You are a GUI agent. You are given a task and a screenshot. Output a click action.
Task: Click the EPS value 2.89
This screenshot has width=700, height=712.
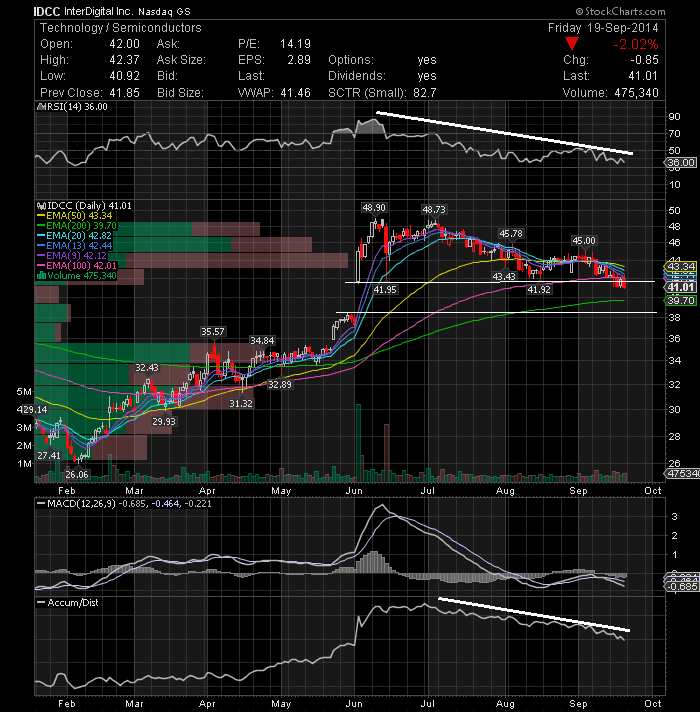[x=299, y=60]
